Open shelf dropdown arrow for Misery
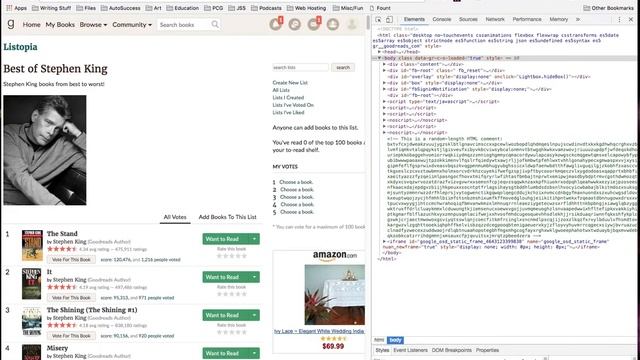 tap(254, 353)
